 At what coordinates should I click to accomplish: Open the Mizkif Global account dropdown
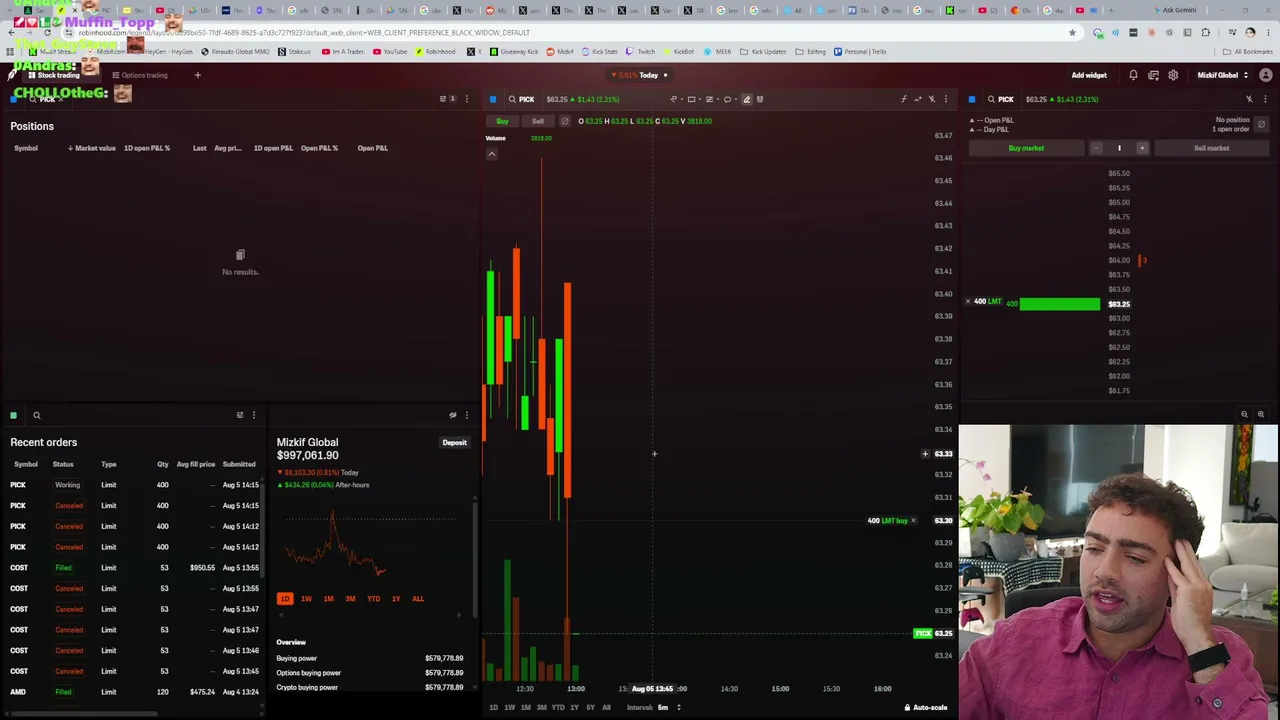click(x=1223, y=75)
